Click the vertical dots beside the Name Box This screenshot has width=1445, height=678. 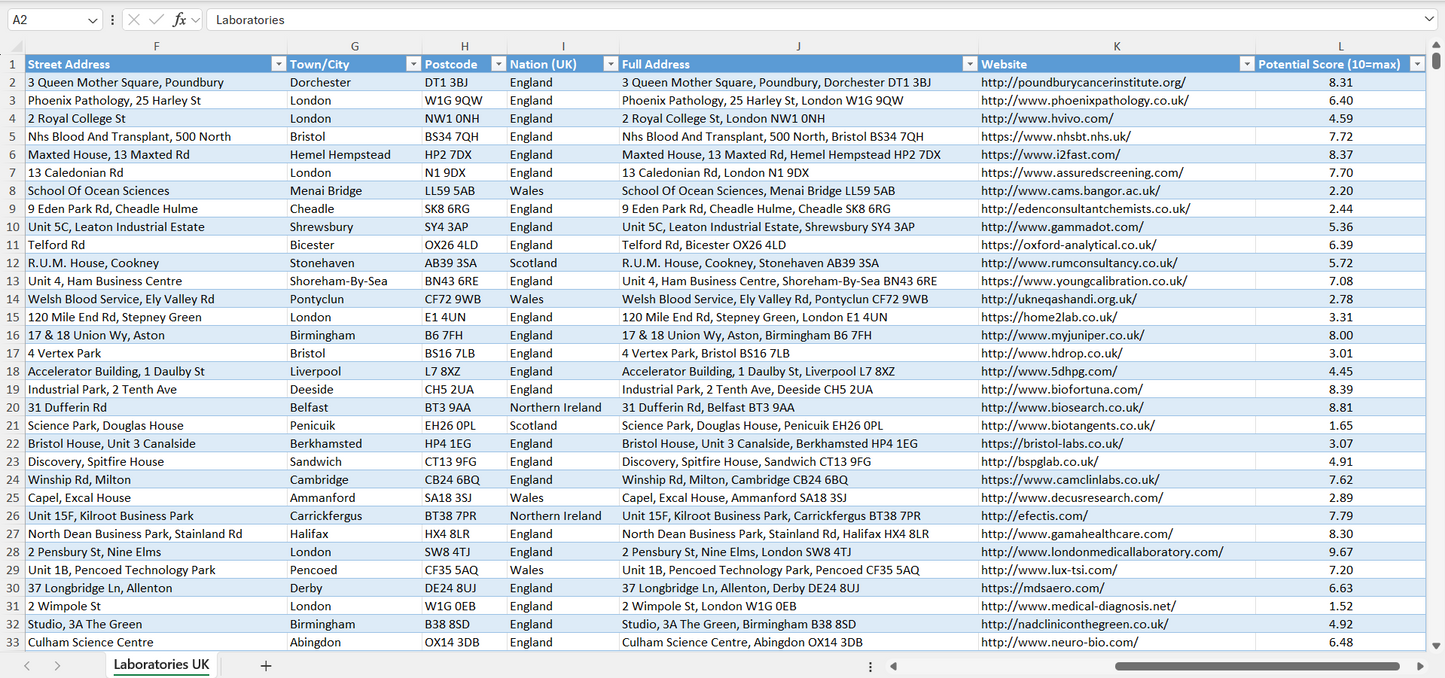(111, 19)
